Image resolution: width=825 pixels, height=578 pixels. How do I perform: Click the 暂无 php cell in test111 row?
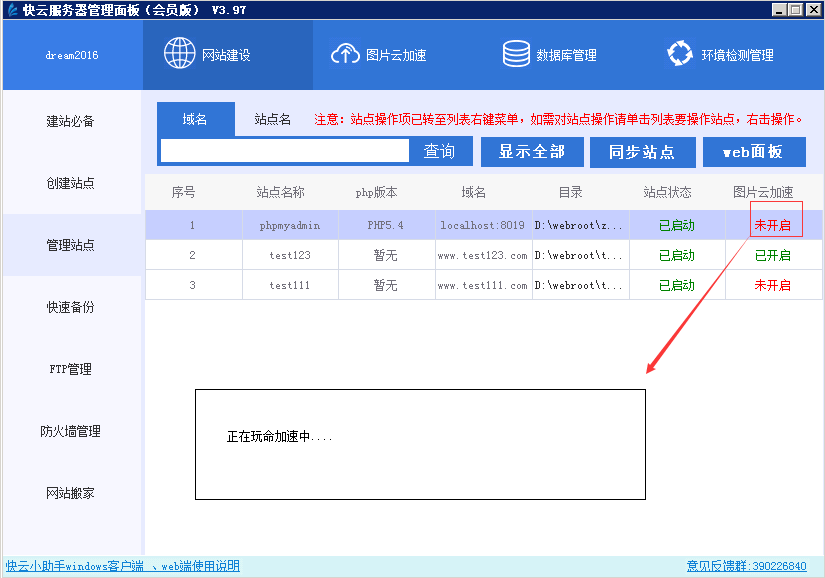(x=386, y=286)
